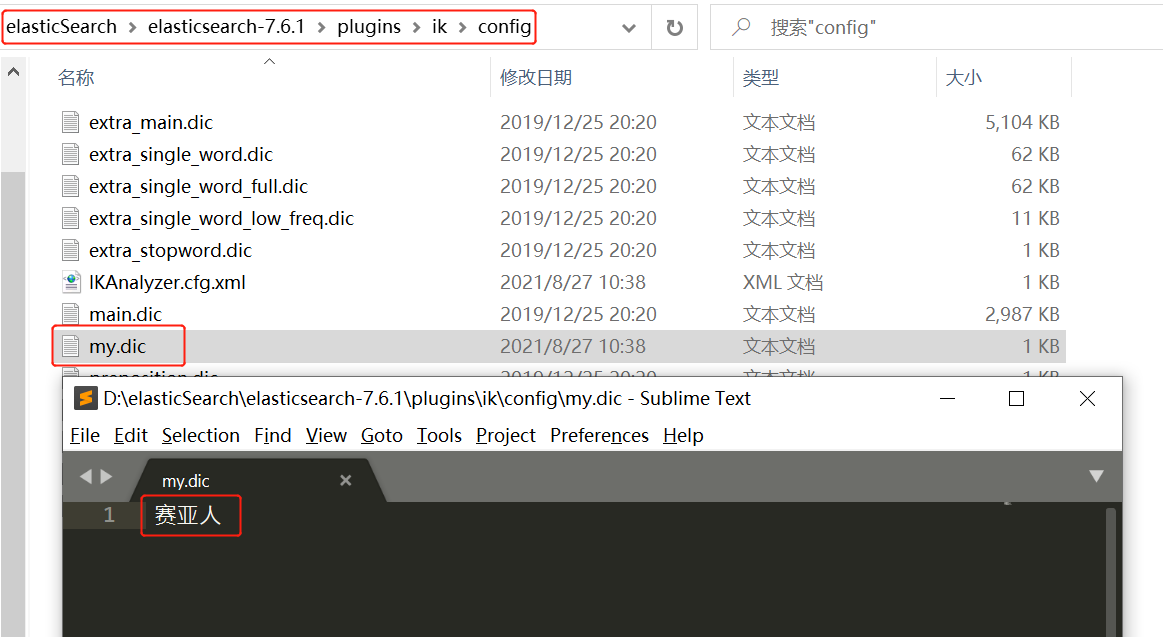
Task: Go to next tab with right arrow in Sublime
Action: (106, 476)
